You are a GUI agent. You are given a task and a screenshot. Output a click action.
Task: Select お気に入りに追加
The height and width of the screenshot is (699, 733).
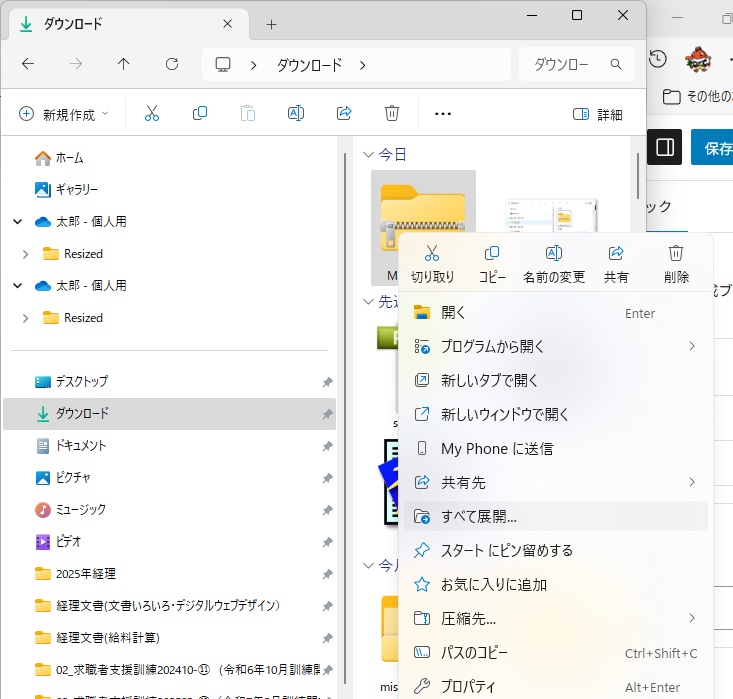coord(555,584)
